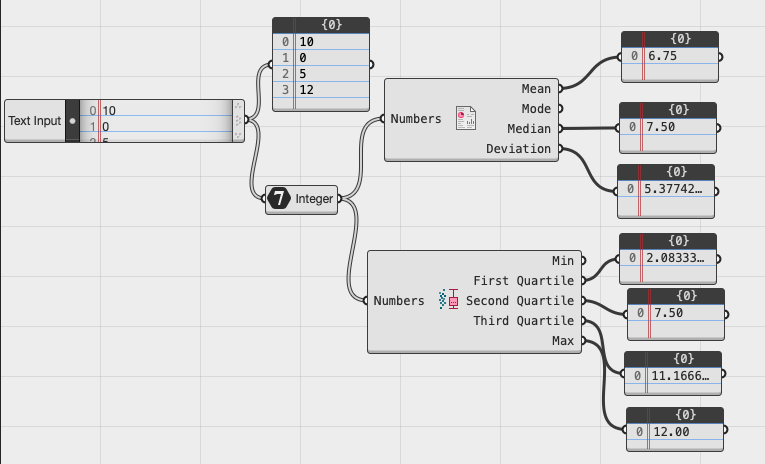The width and height of the screenshot is (765, 464).
Task: Click the Text Input panel output grip
Action: point(246,120)
